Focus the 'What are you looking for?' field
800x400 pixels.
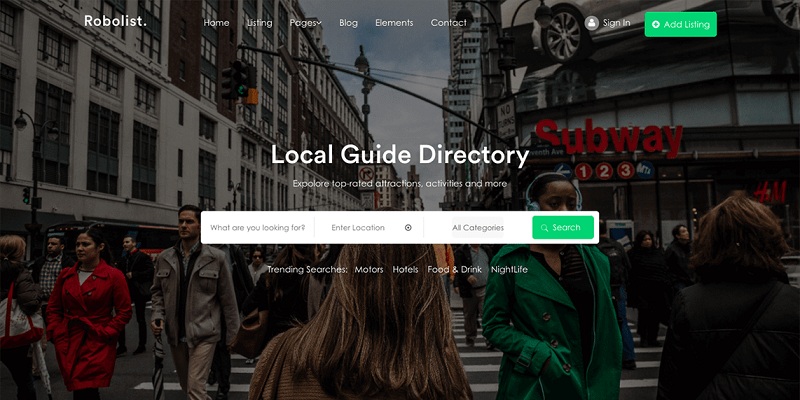click(x=258, y=228)
